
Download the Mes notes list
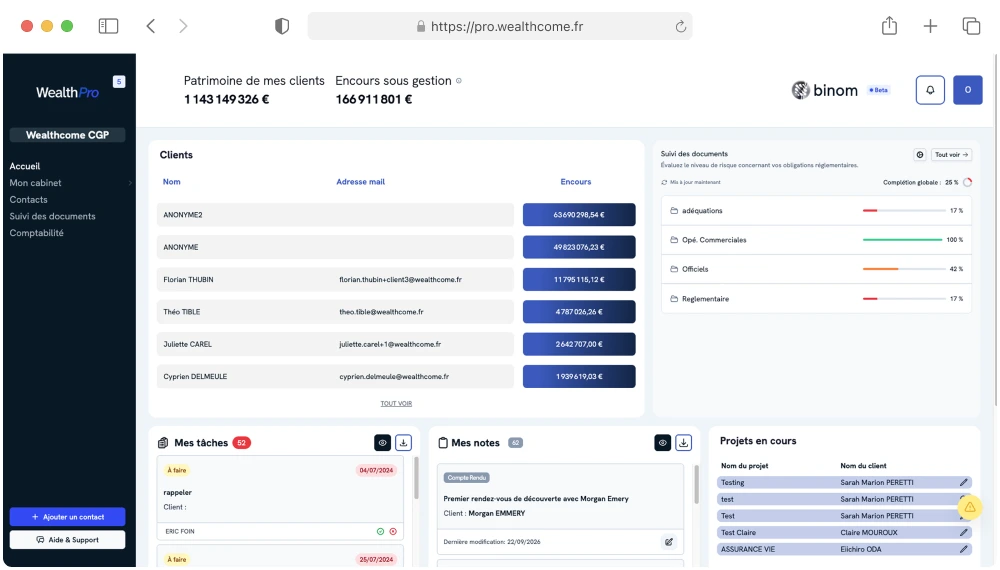[684, 442]
